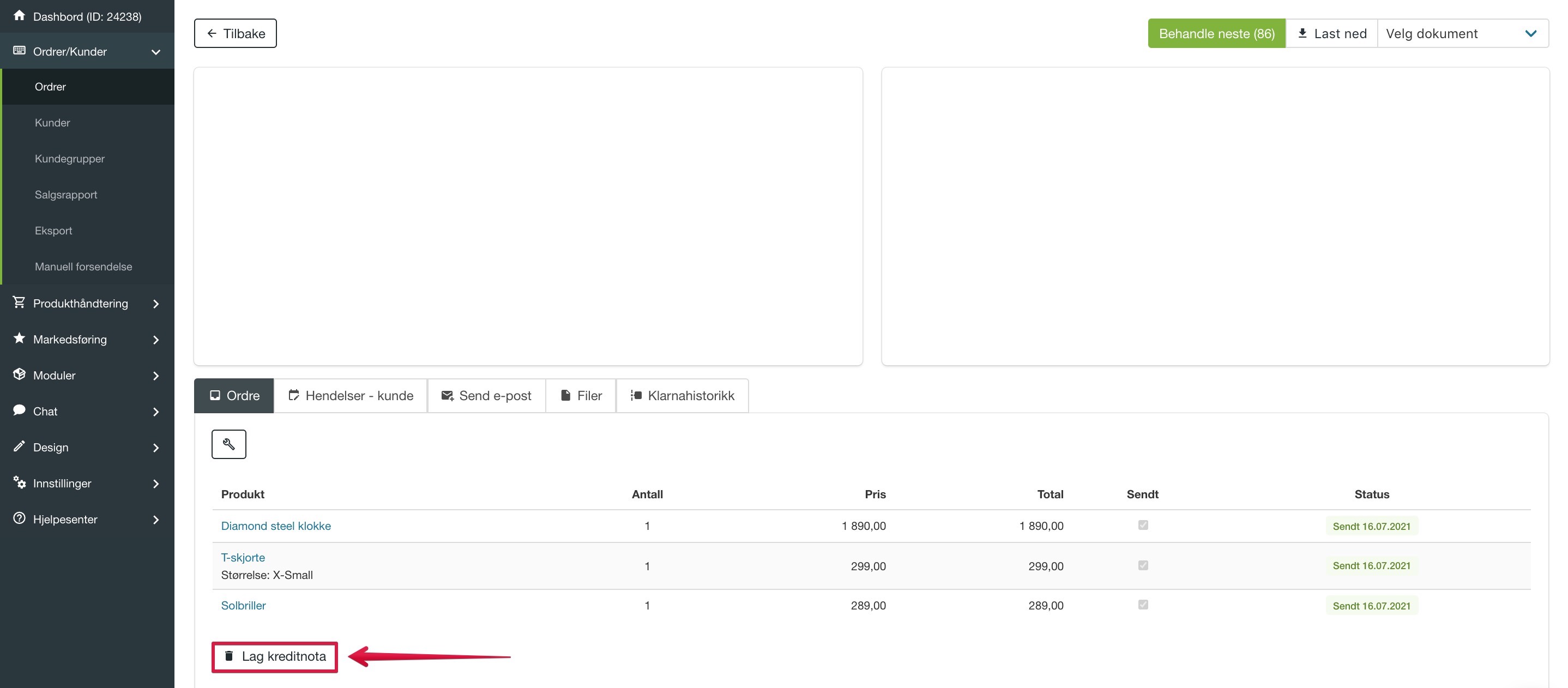Switch to the Send e-post tab
The height and width of the screenshot is (688, 1568).
486,395
